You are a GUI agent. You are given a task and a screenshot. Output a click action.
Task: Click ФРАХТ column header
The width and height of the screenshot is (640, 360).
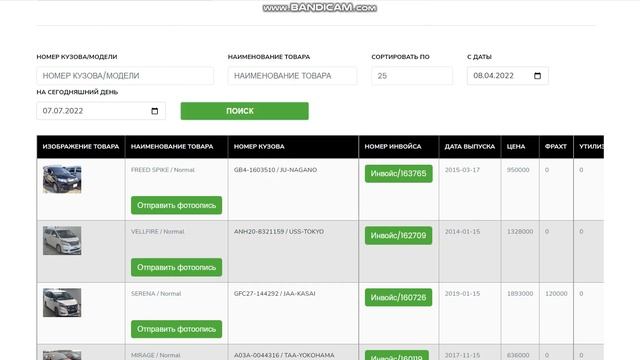point(556,147)
